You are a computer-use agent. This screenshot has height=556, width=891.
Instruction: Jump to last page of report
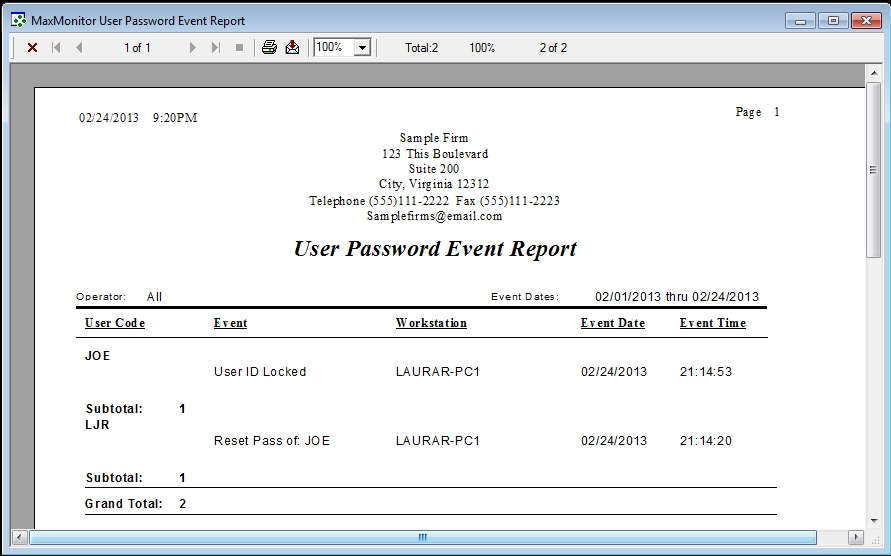[216, 47]
